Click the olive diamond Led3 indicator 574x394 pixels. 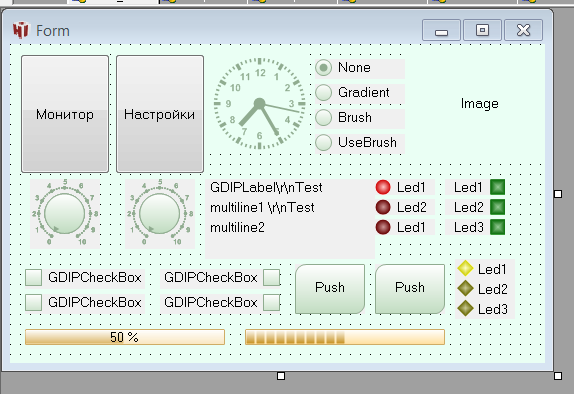[x=466, y=308]
